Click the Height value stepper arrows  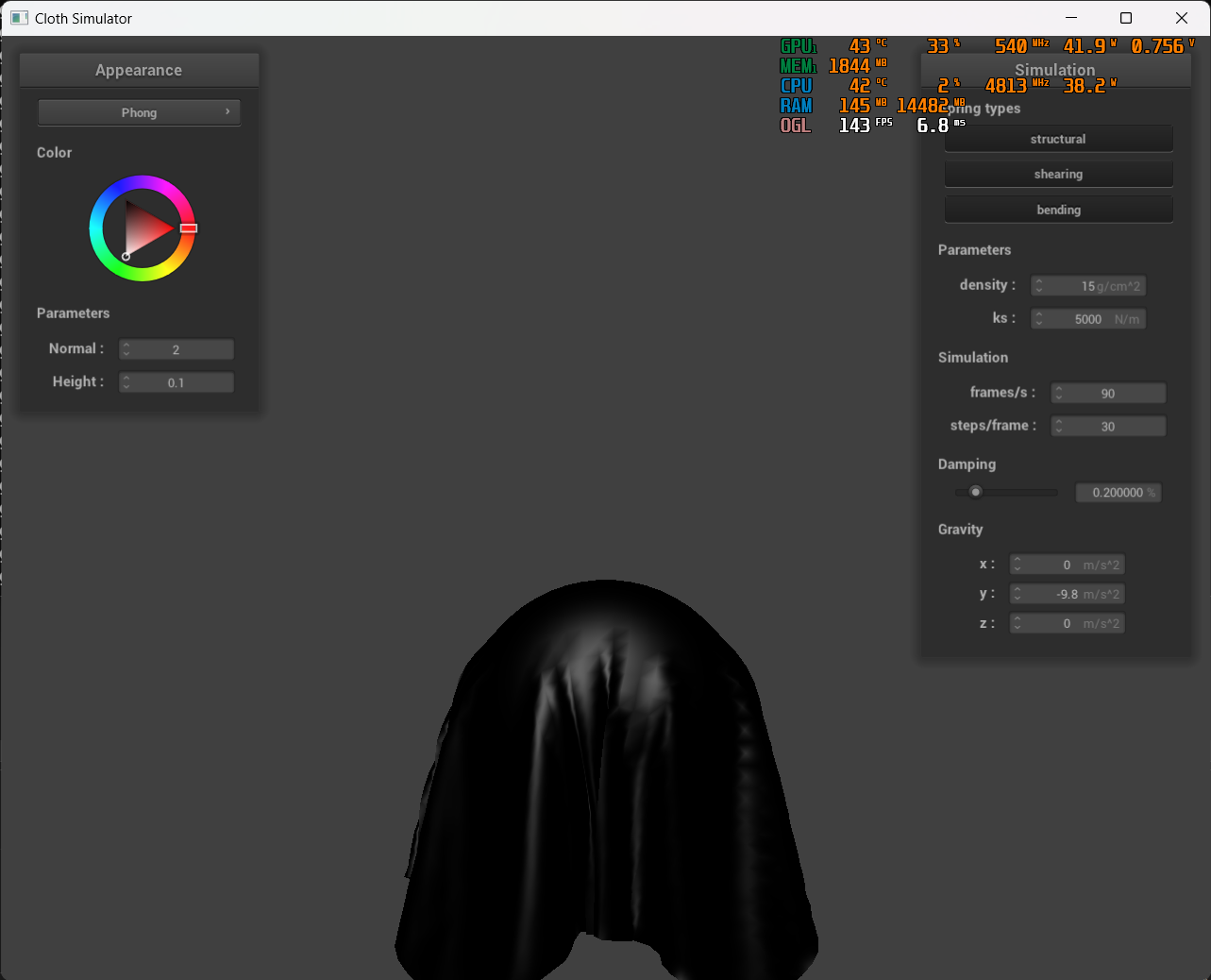(x=126, y=382)
